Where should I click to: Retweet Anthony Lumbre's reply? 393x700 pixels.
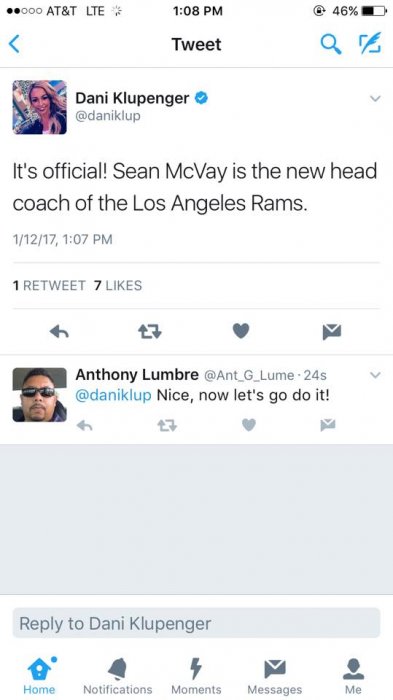167,425
